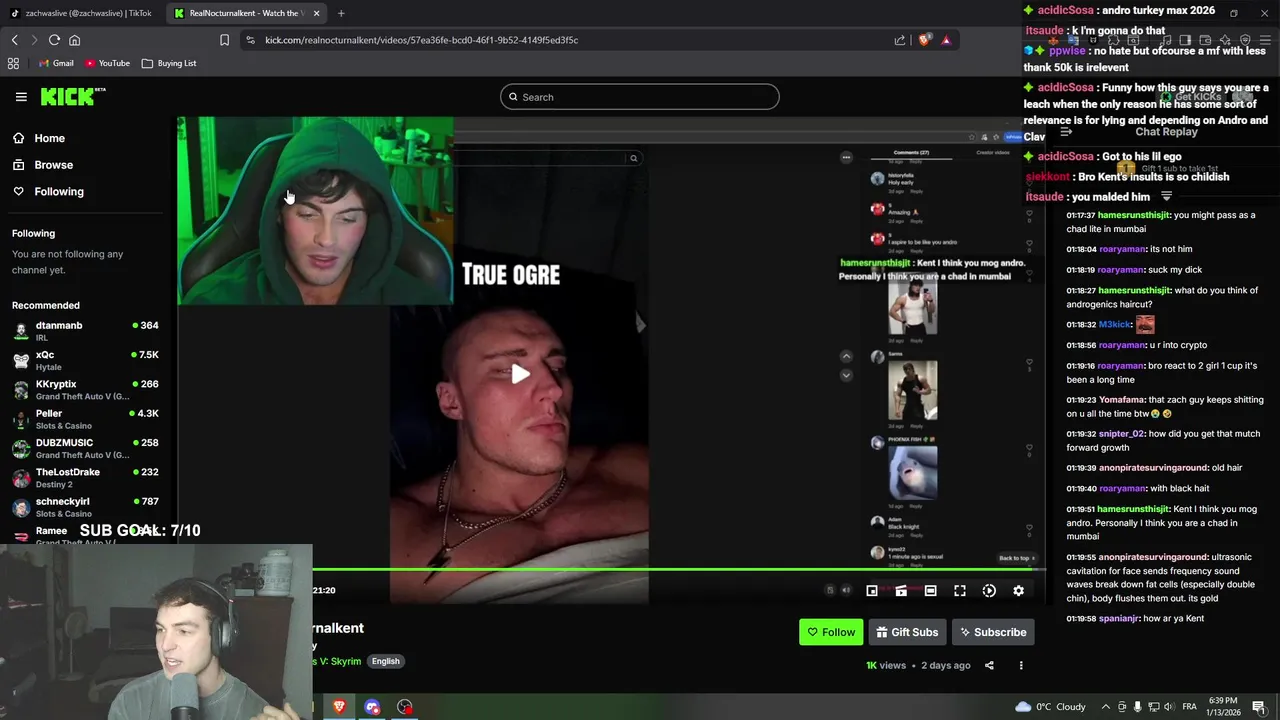Image resolution: width=1280 pixels, height=720 pixels.
Task: Open more options three-dot menu under video
Action: (1021, 665)
